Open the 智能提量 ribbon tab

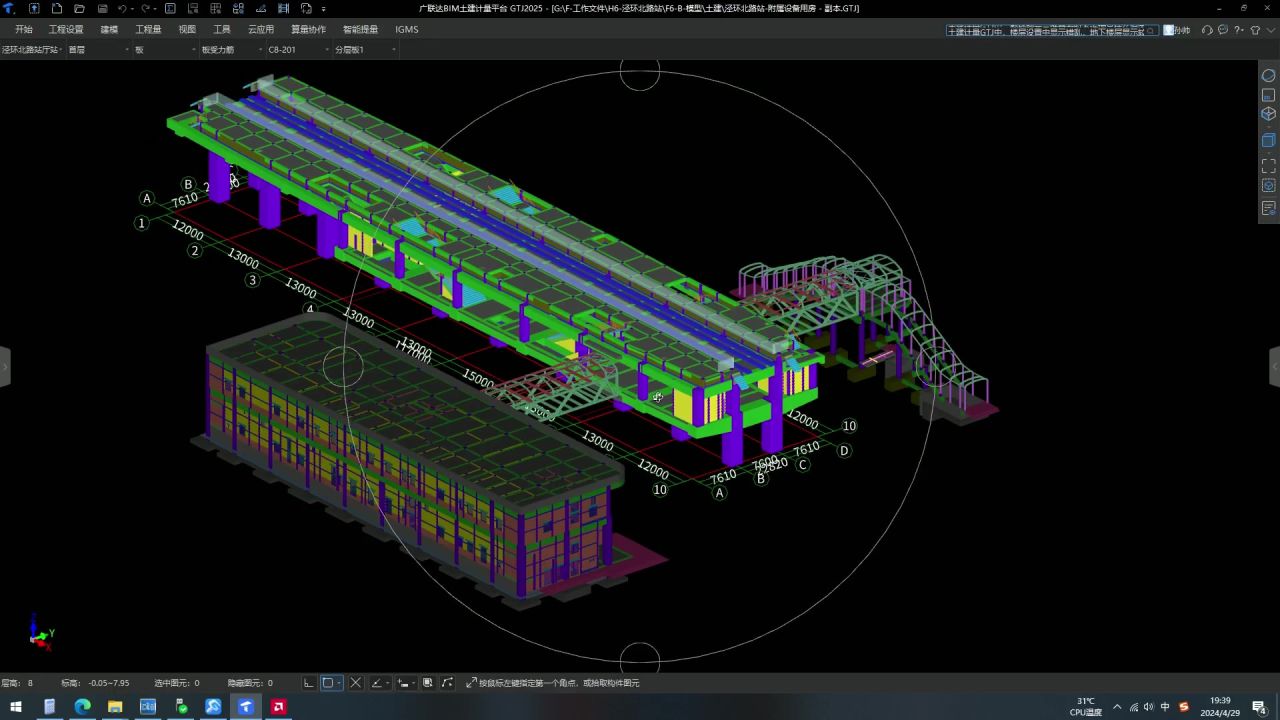pos(360,29)
